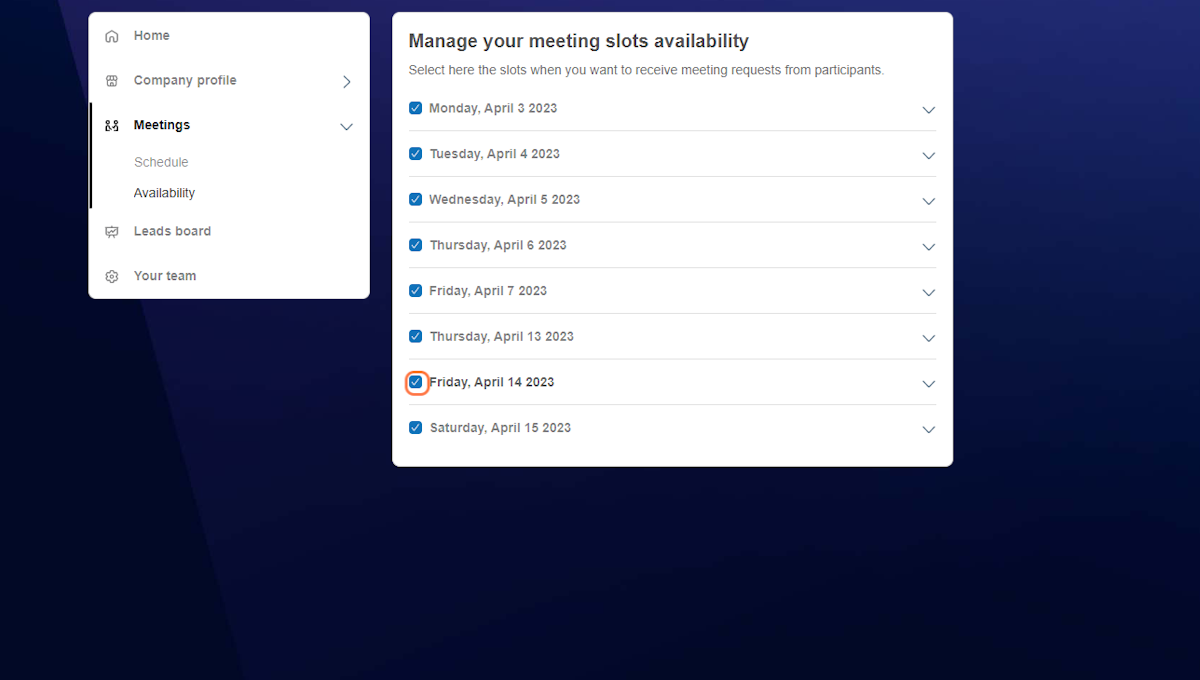Uncheck the highlighted Friday, April 14 checkbox
Image resolution: width=1200 pixels, height=680 pixels.
coord(415,382)
